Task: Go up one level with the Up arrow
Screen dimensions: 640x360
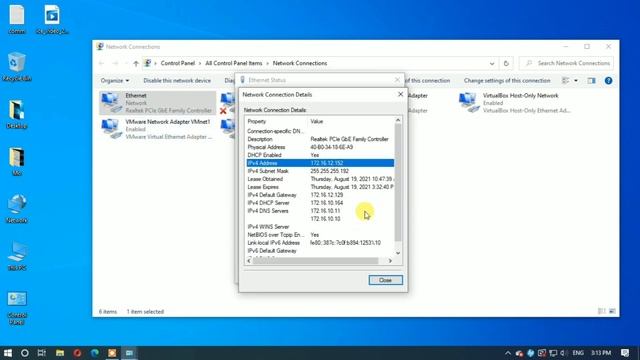Action: pos(136,63)
